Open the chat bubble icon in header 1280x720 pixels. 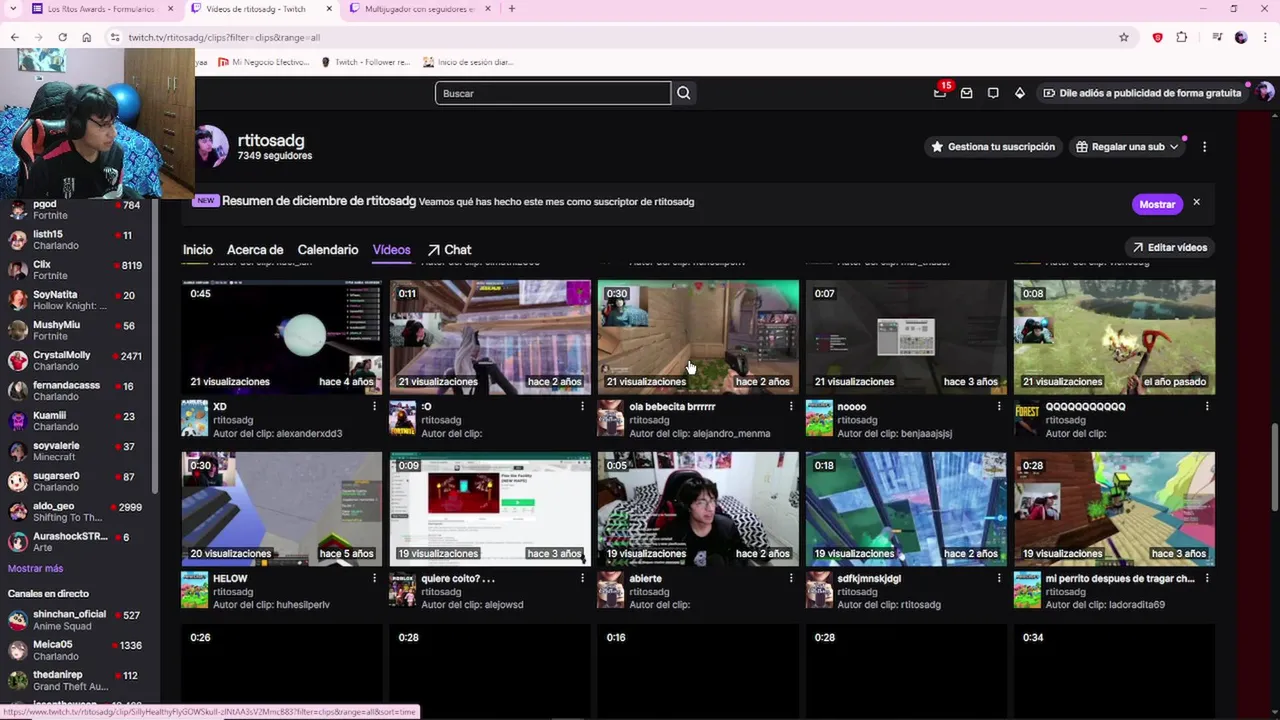(x=993, y=93)
